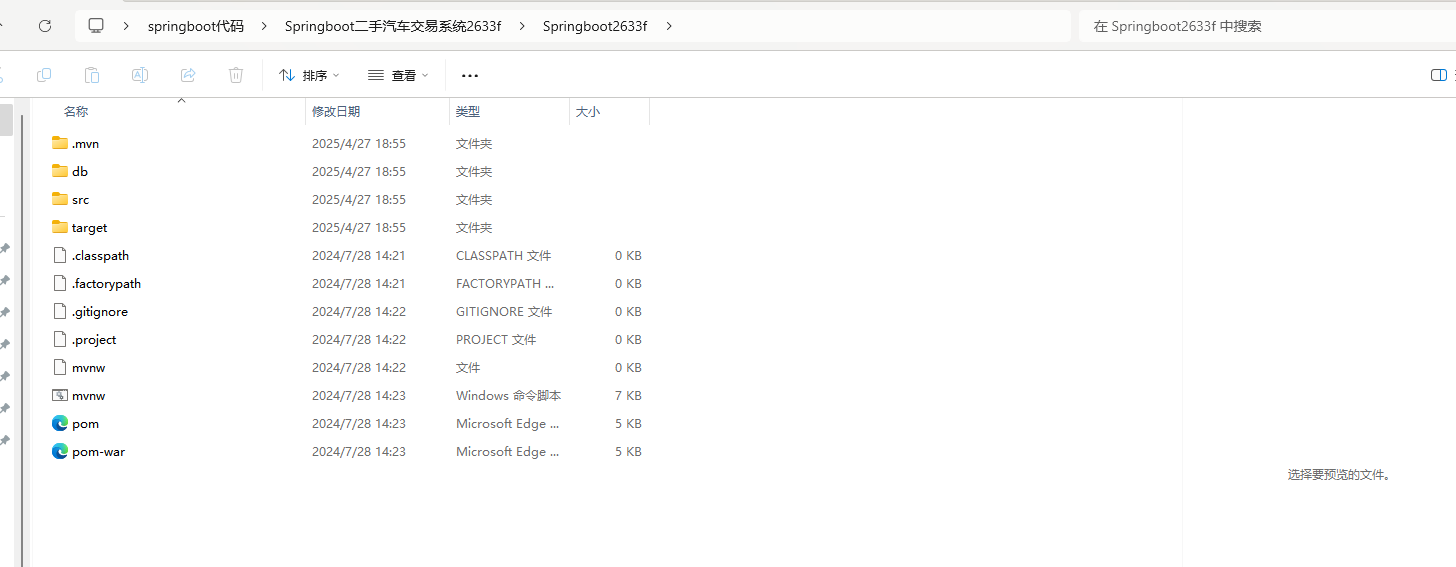
Task: Go to the Springboot二手汽车交易系统2633f breadcrumb
Action: [x=393, y=26]
